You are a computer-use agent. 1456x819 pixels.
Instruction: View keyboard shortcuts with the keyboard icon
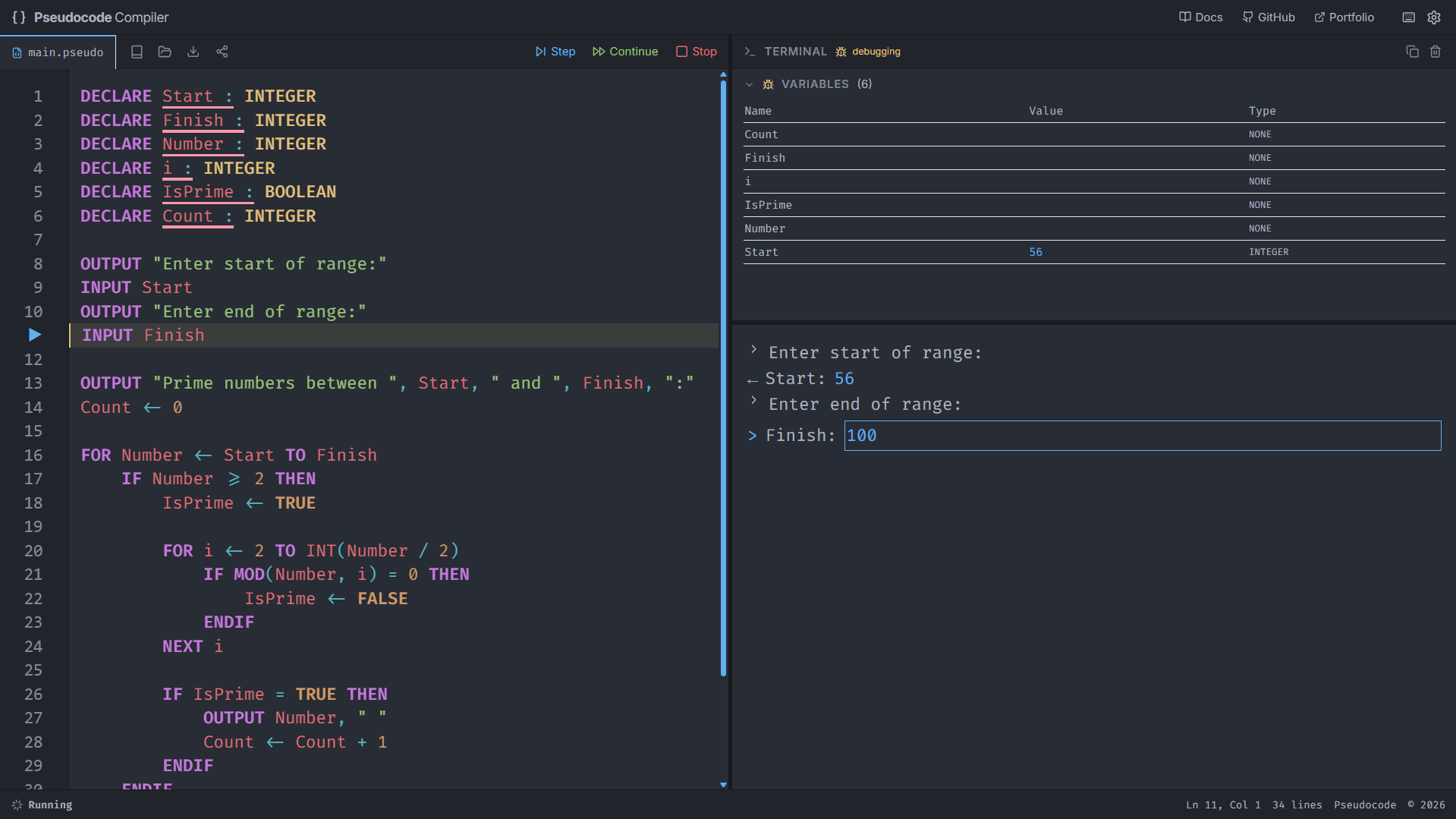[x=1407, y=17]
